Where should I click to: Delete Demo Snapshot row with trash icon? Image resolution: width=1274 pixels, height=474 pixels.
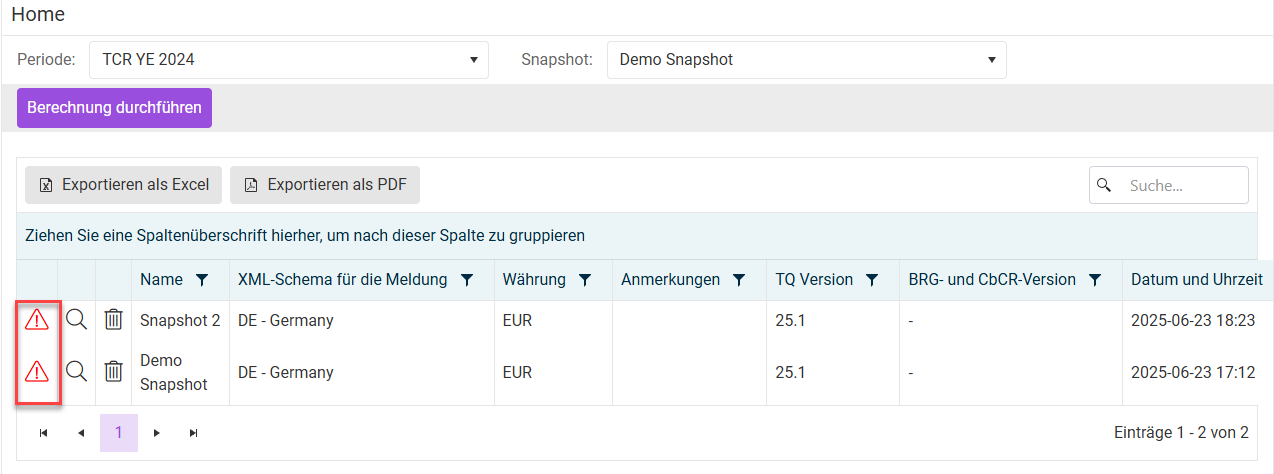114,372
